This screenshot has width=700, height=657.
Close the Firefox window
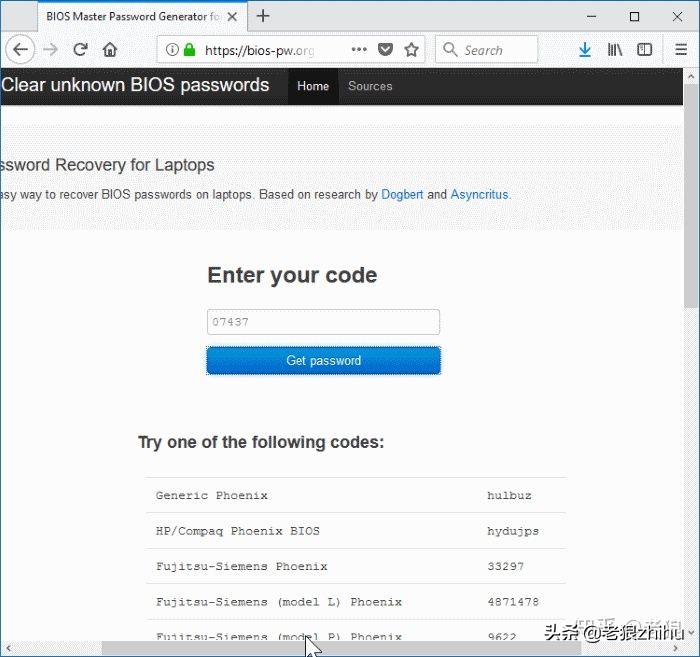coord(677,17)
